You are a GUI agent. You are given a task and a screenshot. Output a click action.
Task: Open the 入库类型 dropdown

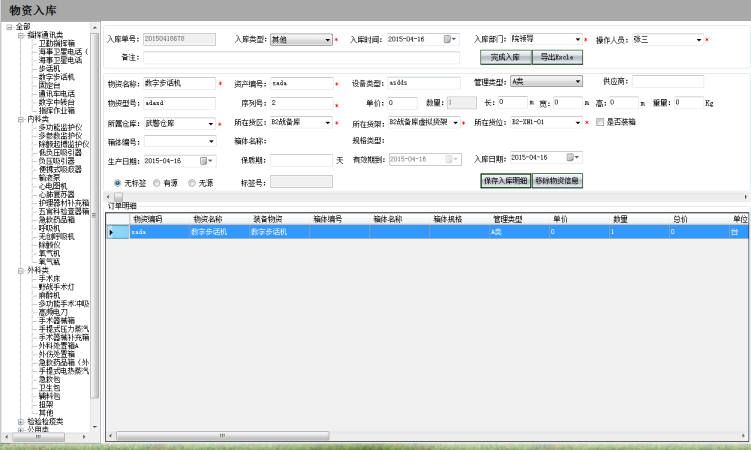(x=328, y=40)
